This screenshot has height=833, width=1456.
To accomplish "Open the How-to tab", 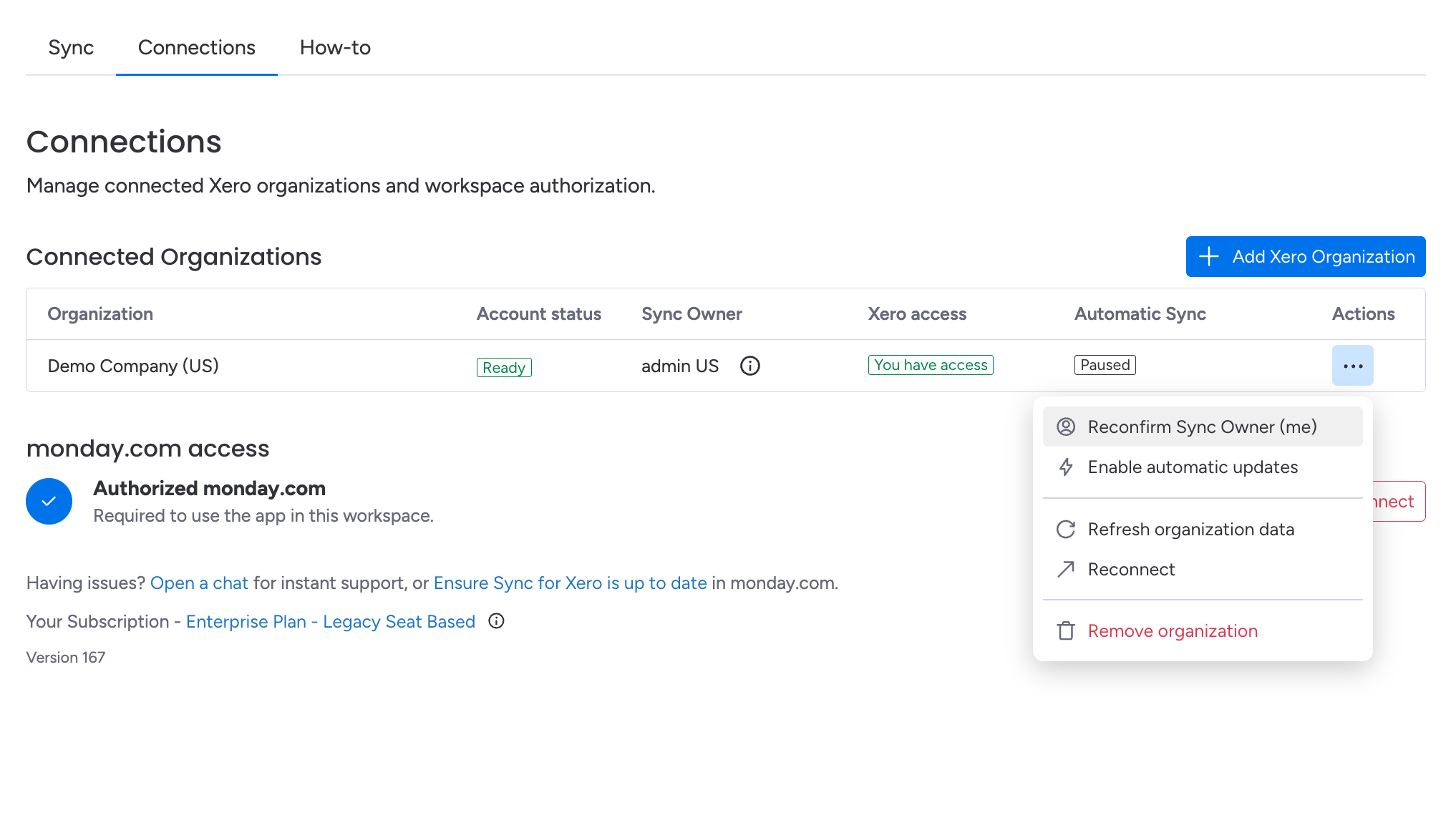I will point(335,47).
